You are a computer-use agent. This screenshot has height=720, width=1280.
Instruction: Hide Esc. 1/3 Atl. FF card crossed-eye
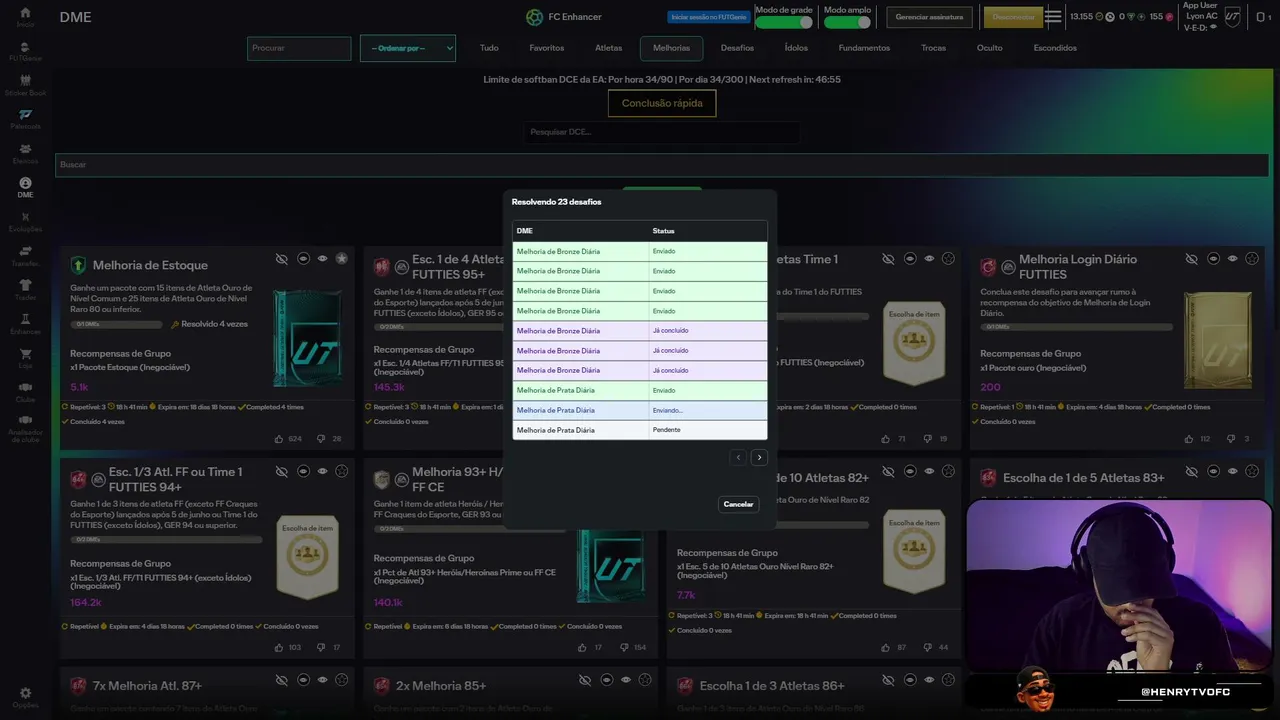282,471
